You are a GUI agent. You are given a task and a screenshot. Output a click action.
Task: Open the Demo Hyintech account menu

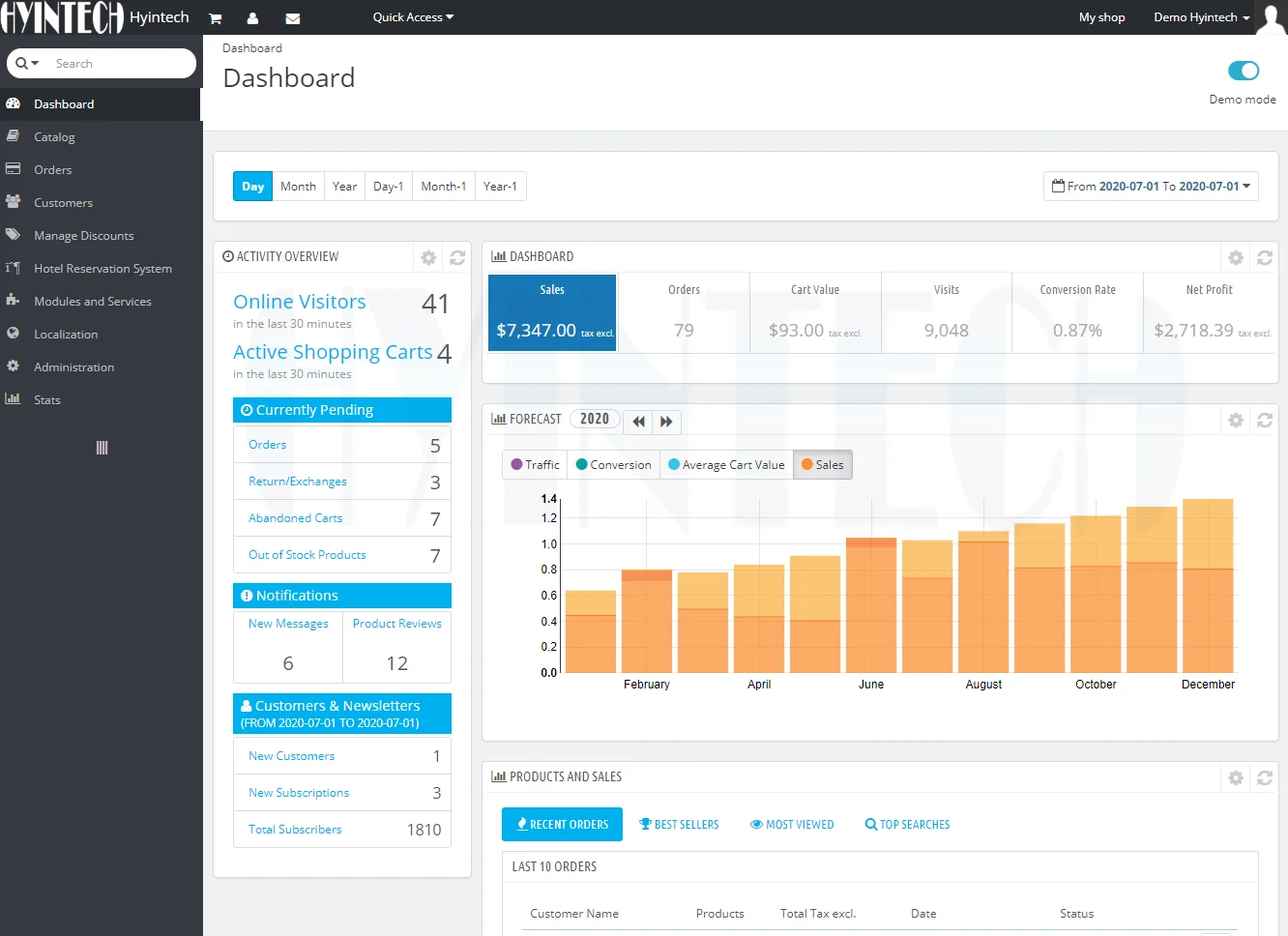[1201, 17]
